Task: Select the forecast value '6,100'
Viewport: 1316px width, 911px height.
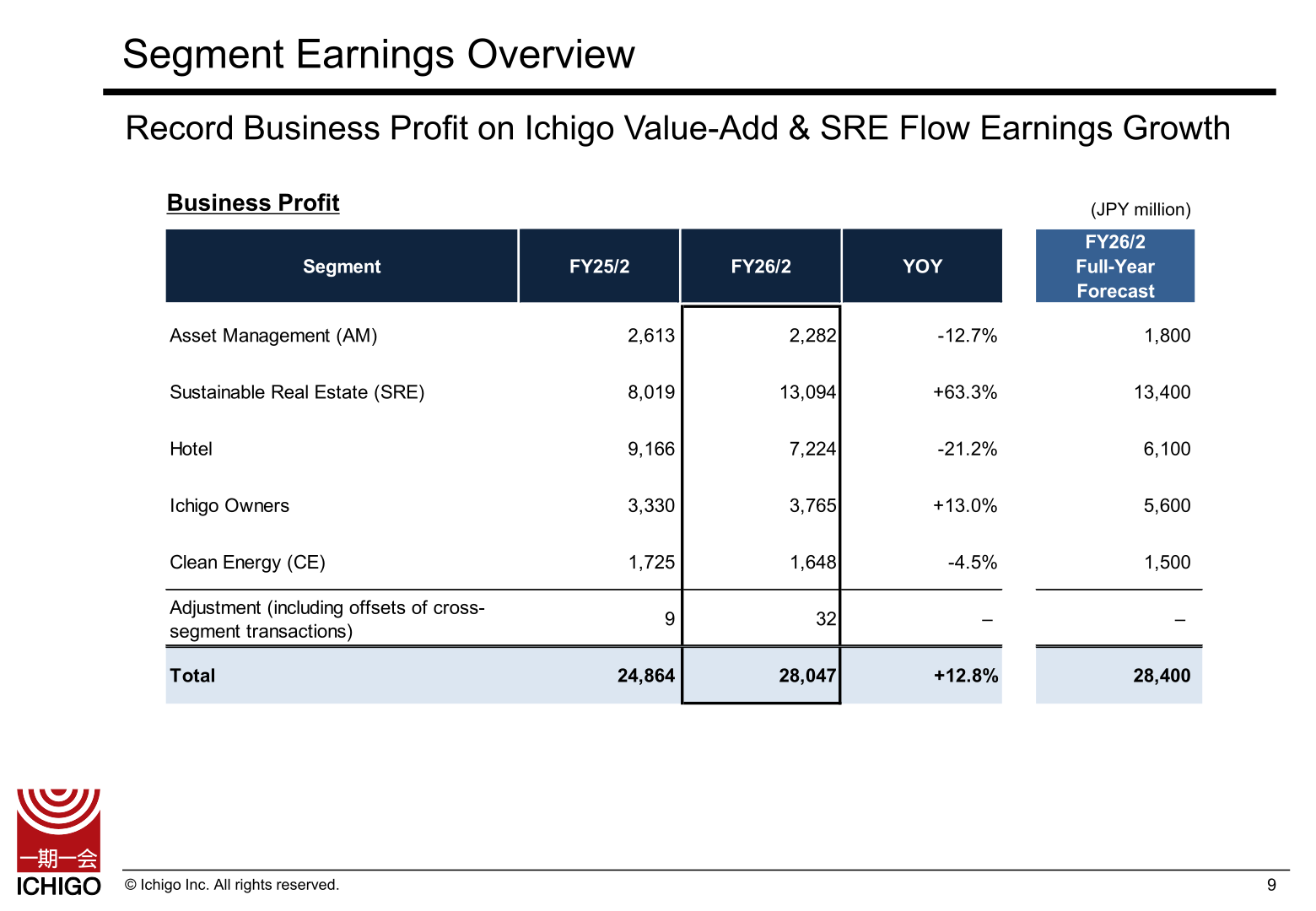Action: pos(1168,449)
